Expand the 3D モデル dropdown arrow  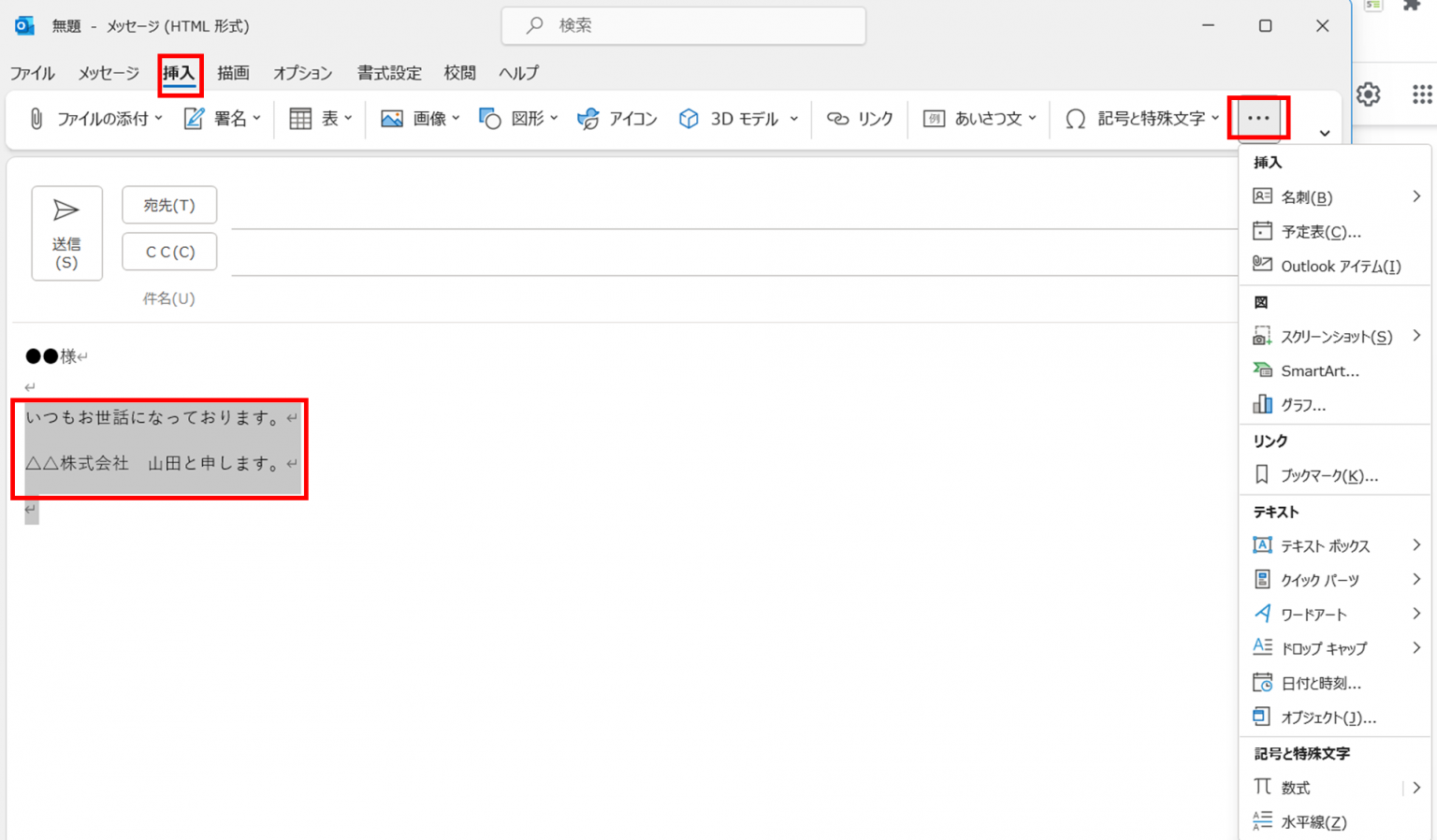coord(794,119)
